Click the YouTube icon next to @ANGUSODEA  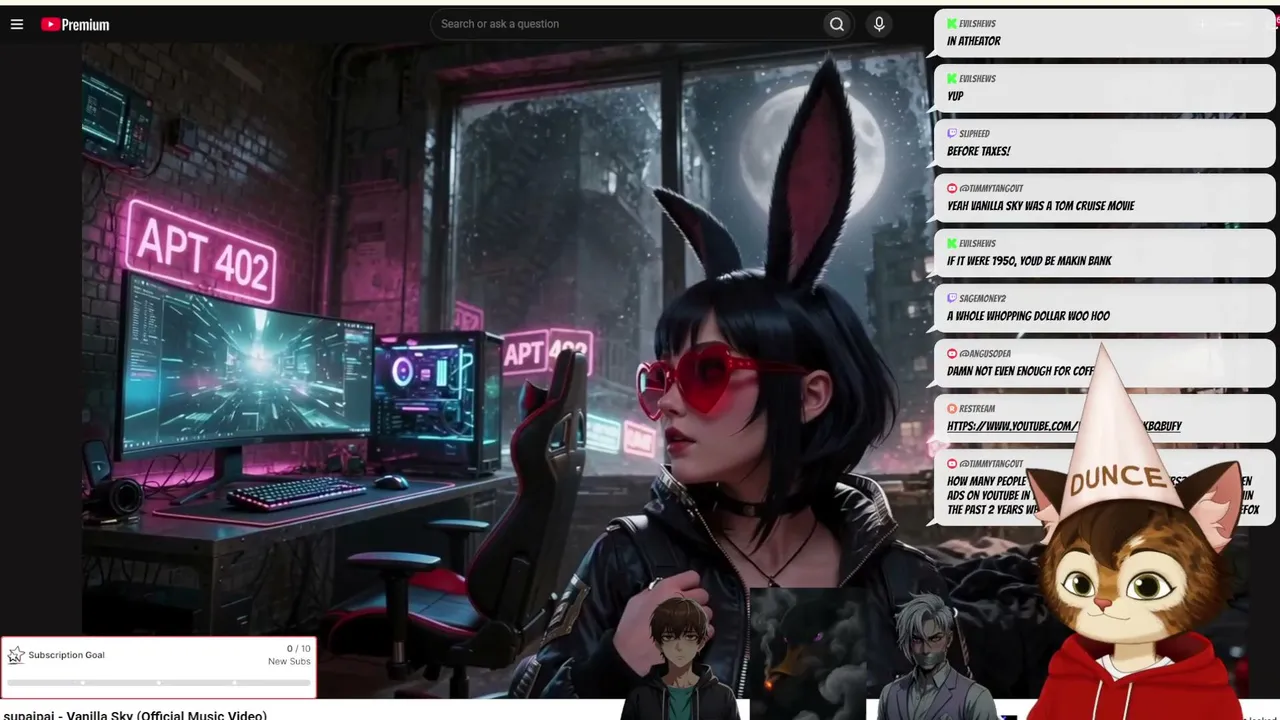click(x=952, y=354)
